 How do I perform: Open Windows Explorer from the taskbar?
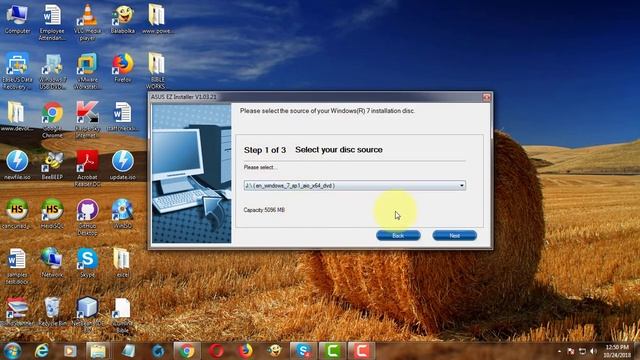98,351
